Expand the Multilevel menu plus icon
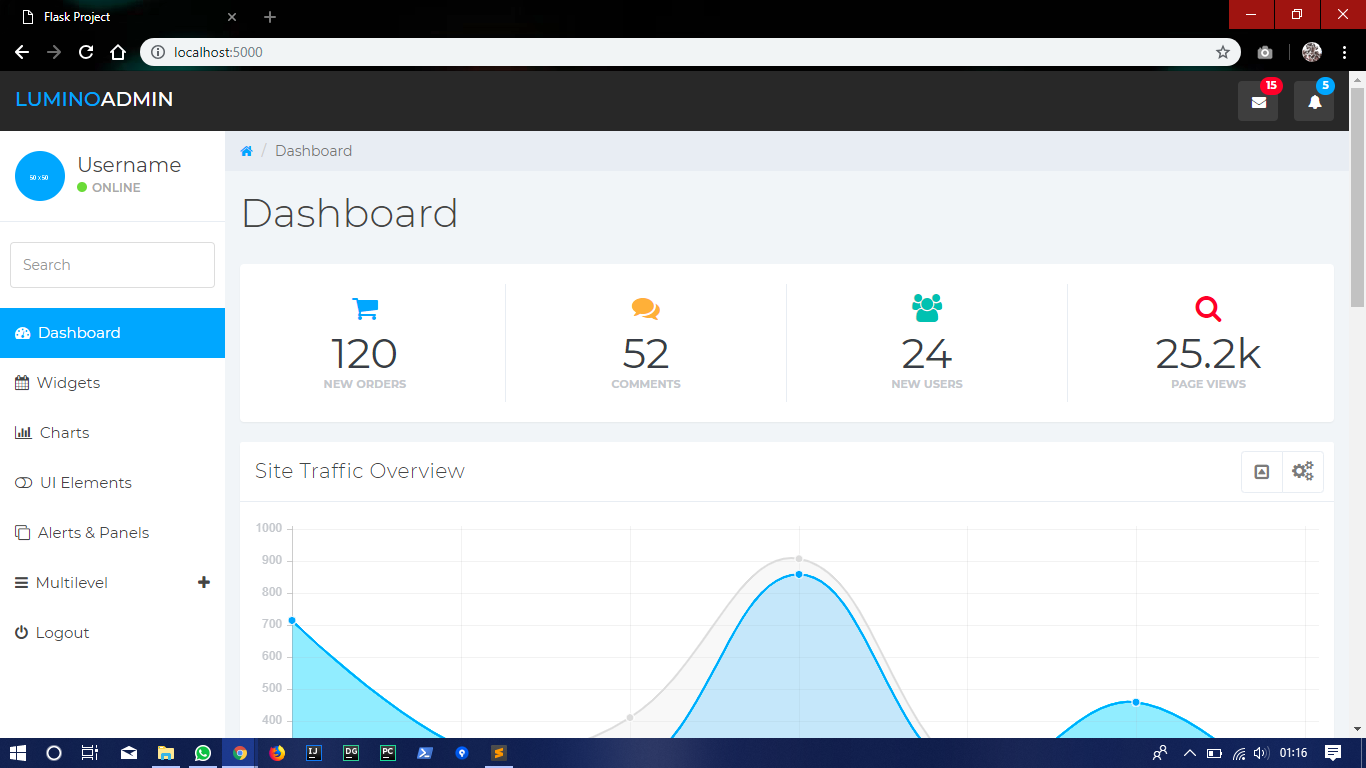 click(x=204, y=582)
